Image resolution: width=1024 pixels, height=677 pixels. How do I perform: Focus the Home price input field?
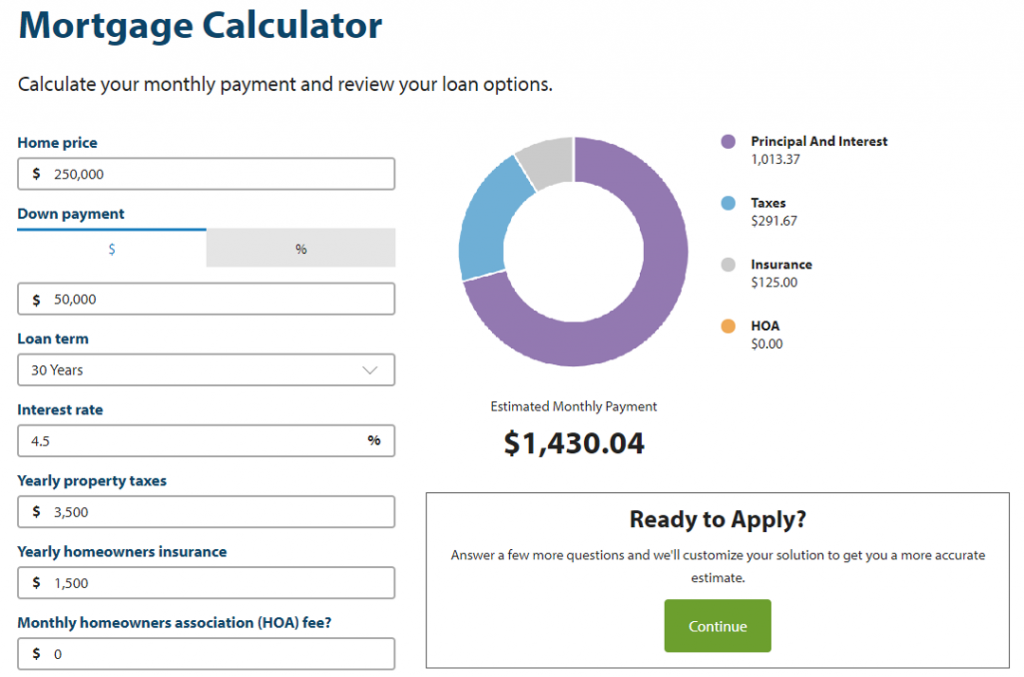215,174
